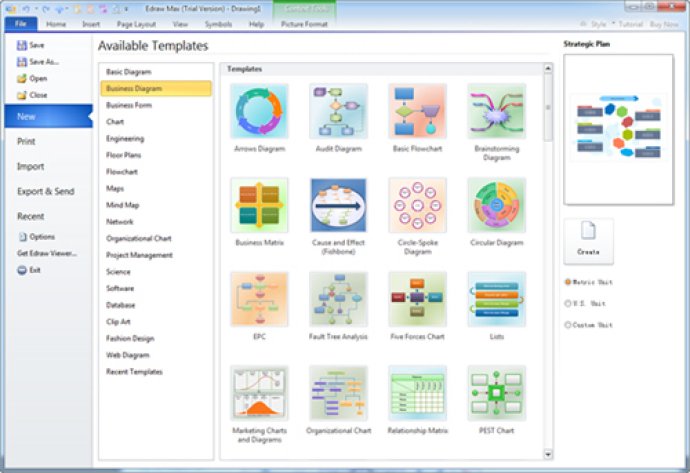Viewport: 690px width, 473px height.
Task: Close the current drawing via Close item
Action: [32, 95]
